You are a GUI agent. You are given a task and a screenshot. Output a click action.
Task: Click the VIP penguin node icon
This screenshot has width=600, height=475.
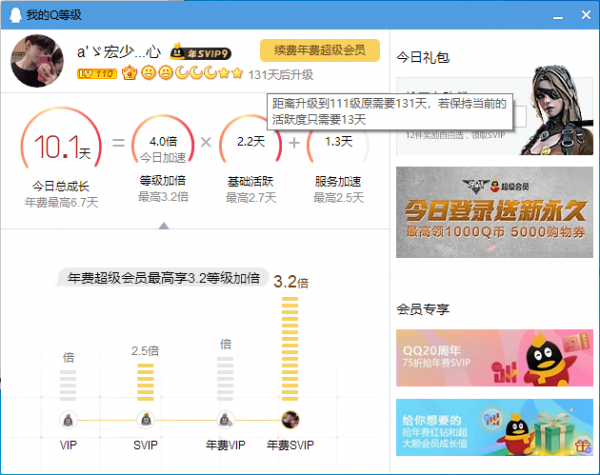point(68,420)
